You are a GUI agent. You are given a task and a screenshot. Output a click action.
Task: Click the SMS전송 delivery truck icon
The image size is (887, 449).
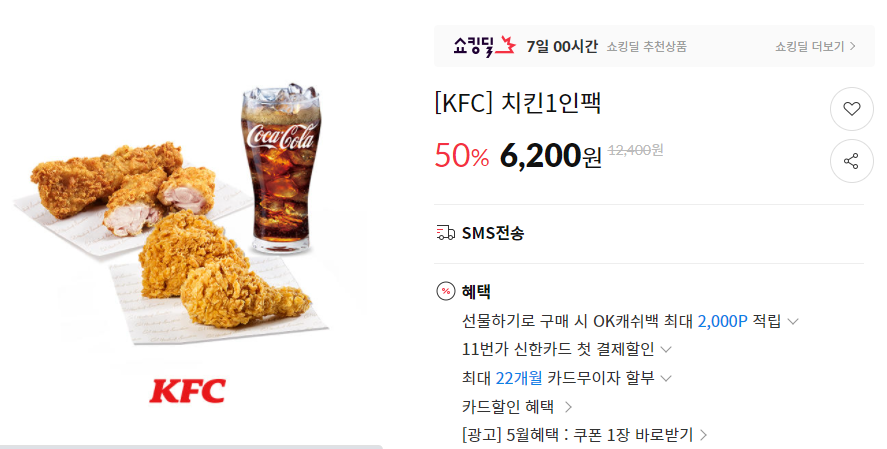(x=446, y=232)
